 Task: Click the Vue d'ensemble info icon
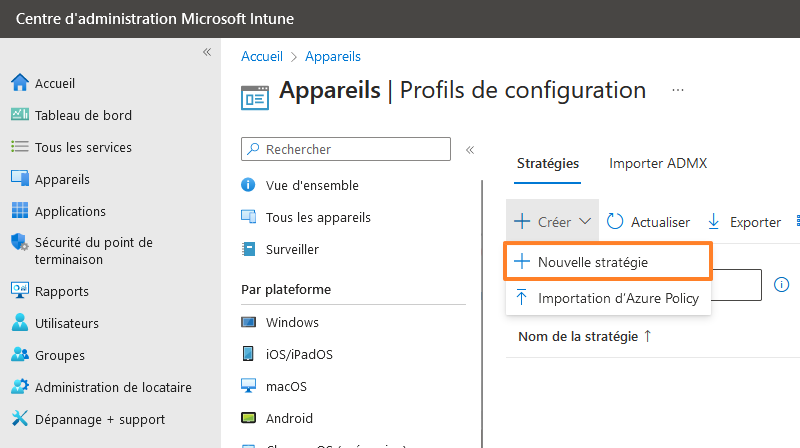point(248,185)
